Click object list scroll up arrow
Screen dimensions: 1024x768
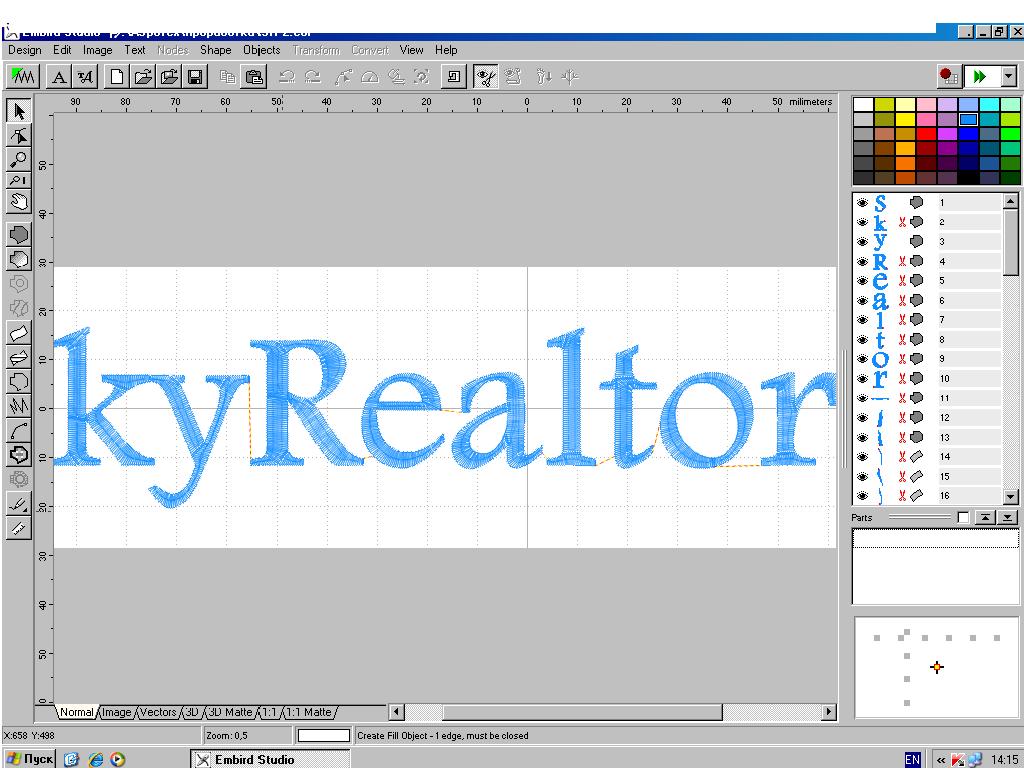coord(1010,202)
